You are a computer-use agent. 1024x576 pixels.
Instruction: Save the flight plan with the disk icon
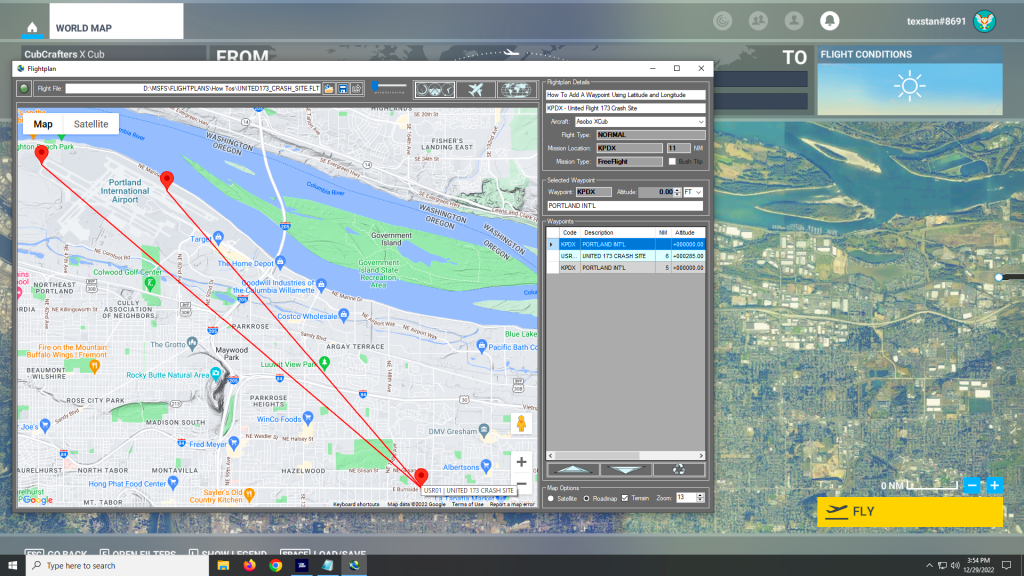pos(343,89)
